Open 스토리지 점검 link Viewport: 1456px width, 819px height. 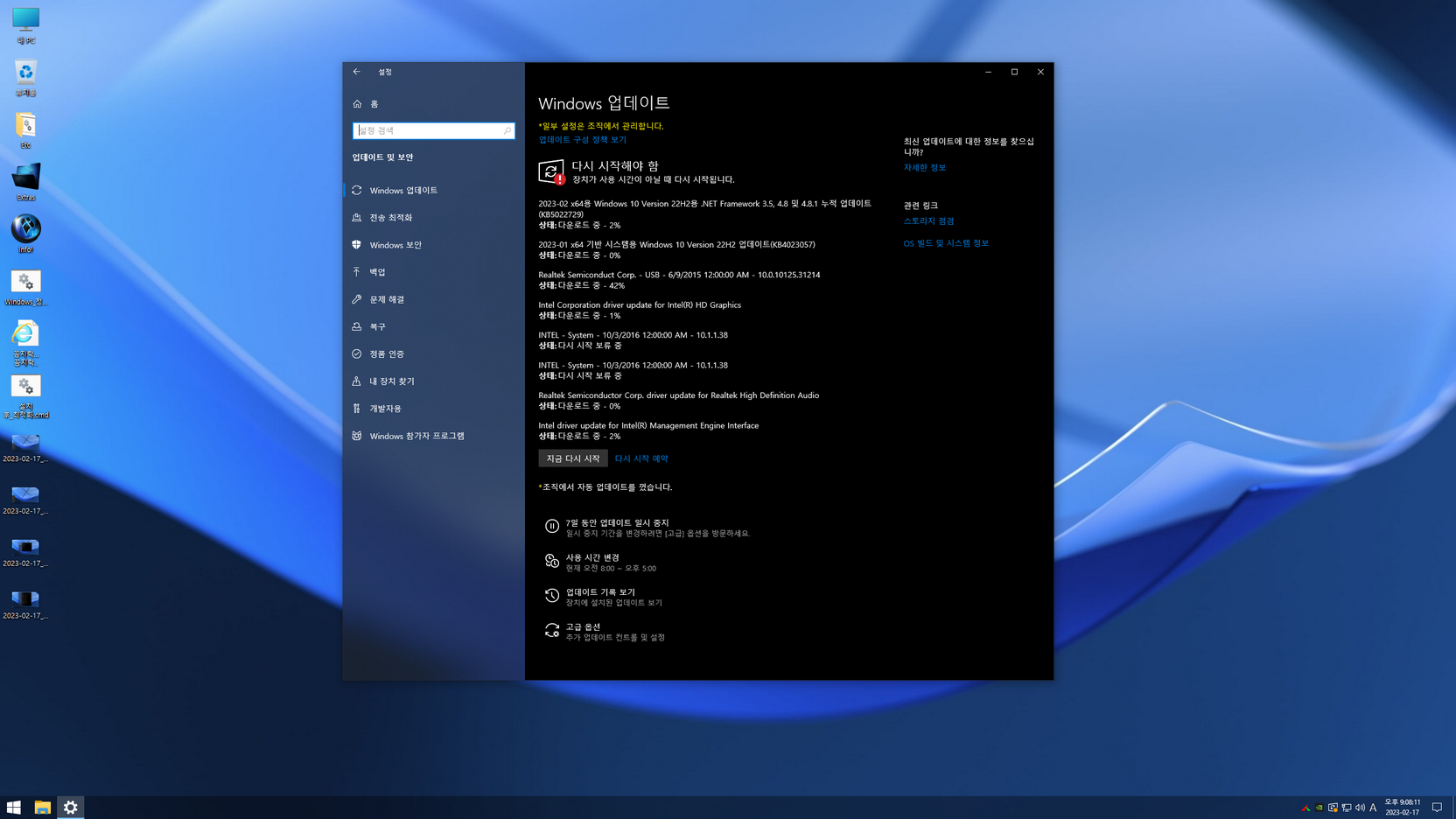929,221
